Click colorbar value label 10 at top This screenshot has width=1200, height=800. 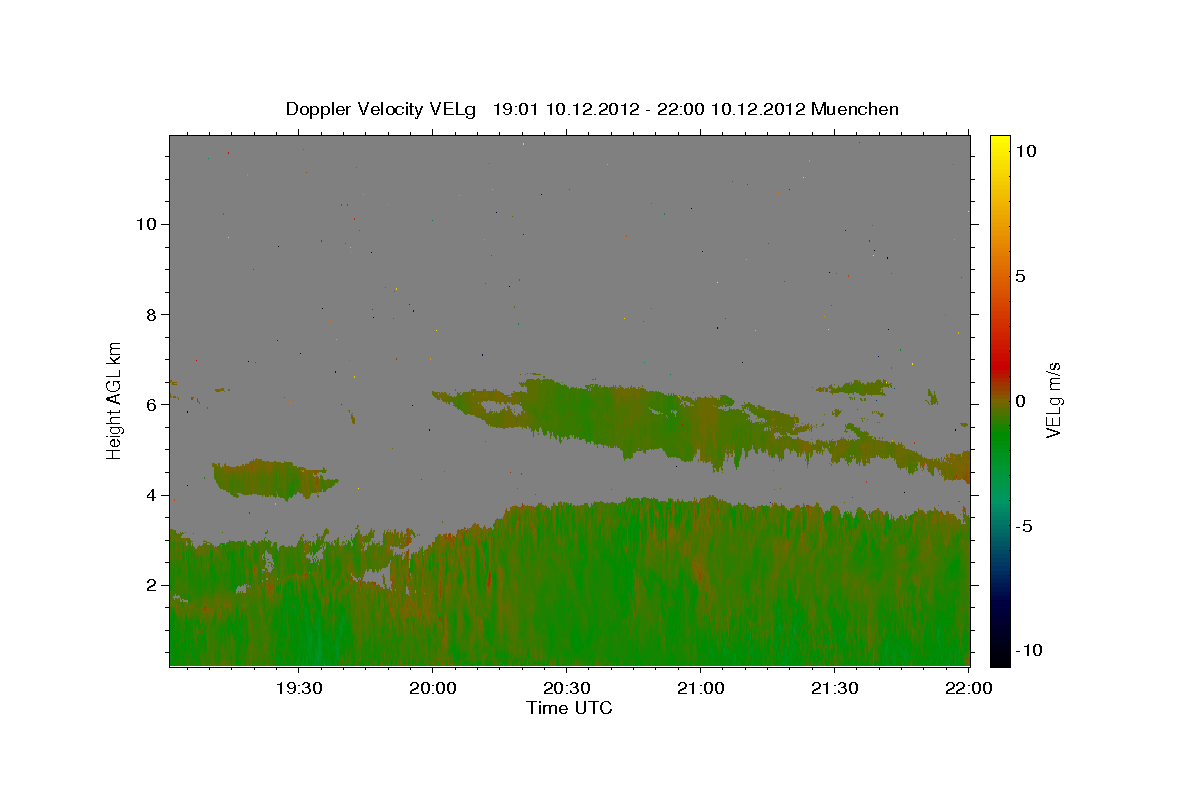[1026, 151]
